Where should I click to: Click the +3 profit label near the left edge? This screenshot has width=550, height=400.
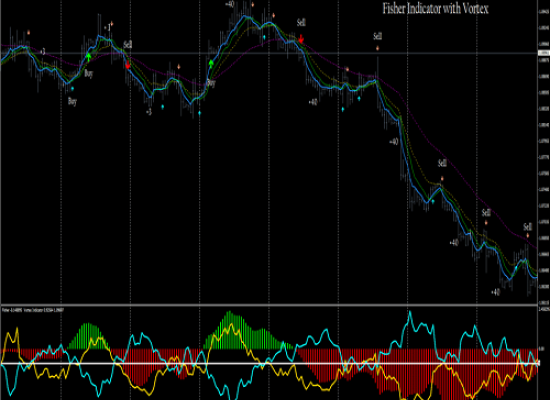click(42, 52)
